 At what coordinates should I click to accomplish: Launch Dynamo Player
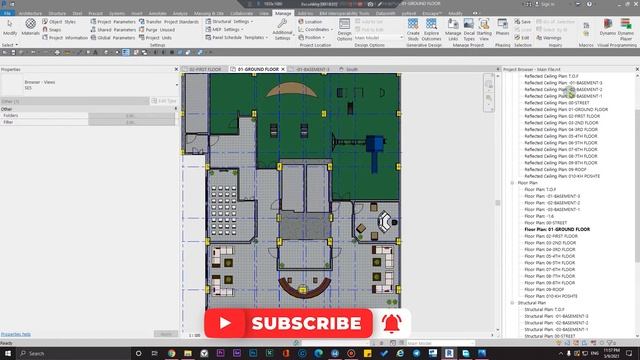coord(625,29)
